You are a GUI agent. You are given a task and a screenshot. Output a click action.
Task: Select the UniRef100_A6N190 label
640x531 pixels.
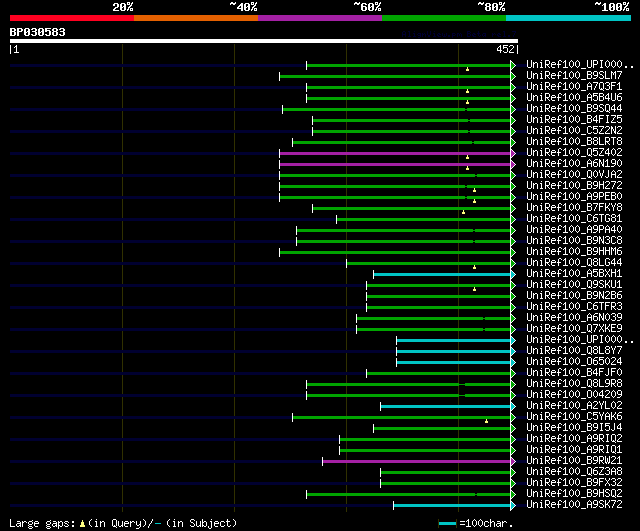tap(574, 164)
